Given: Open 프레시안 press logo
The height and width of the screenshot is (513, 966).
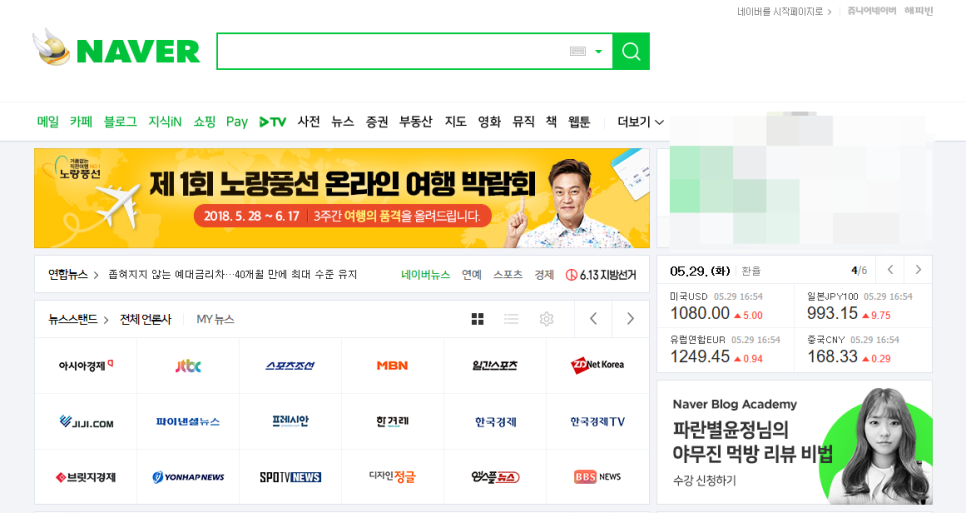Looking at the screenshot, I should tap(290, 421).
